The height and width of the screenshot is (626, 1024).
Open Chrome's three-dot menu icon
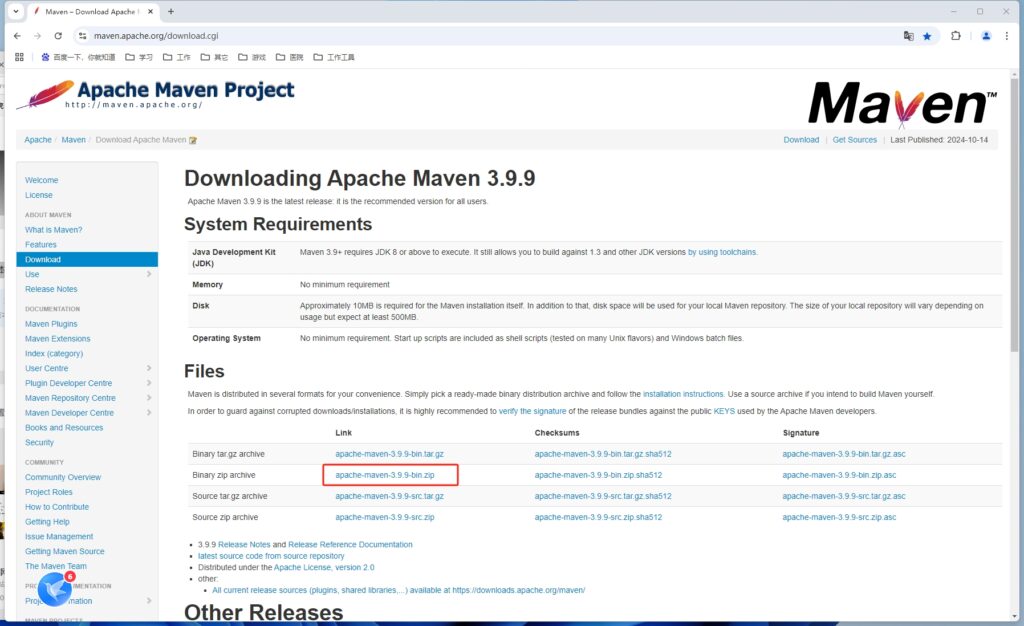pyautogui.click(x=1008, y=35)
